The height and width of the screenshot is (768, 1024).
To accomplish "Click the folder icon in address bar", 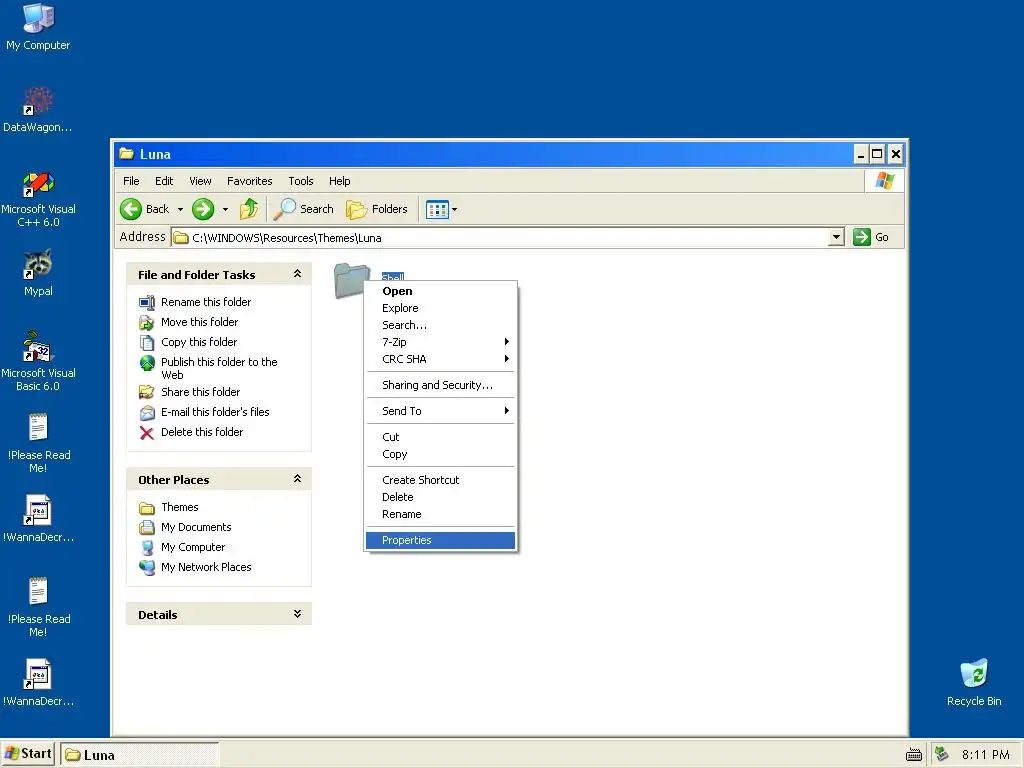I will click(x=181, y=238).
